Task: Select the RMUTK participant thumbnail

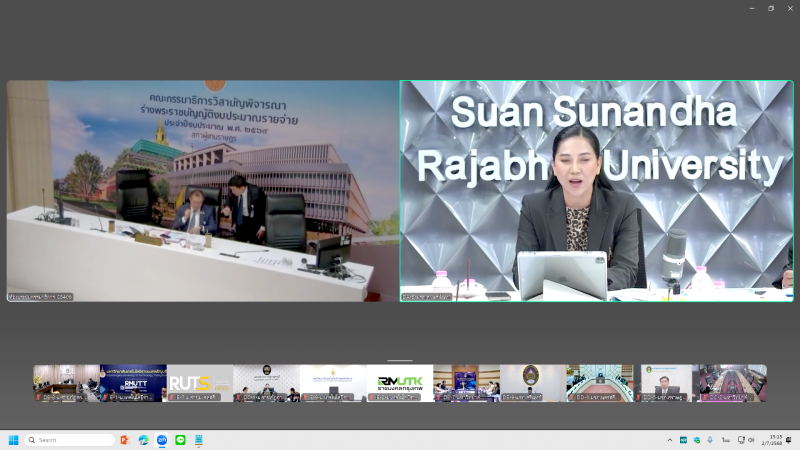Action: click(x=400, y=383)
